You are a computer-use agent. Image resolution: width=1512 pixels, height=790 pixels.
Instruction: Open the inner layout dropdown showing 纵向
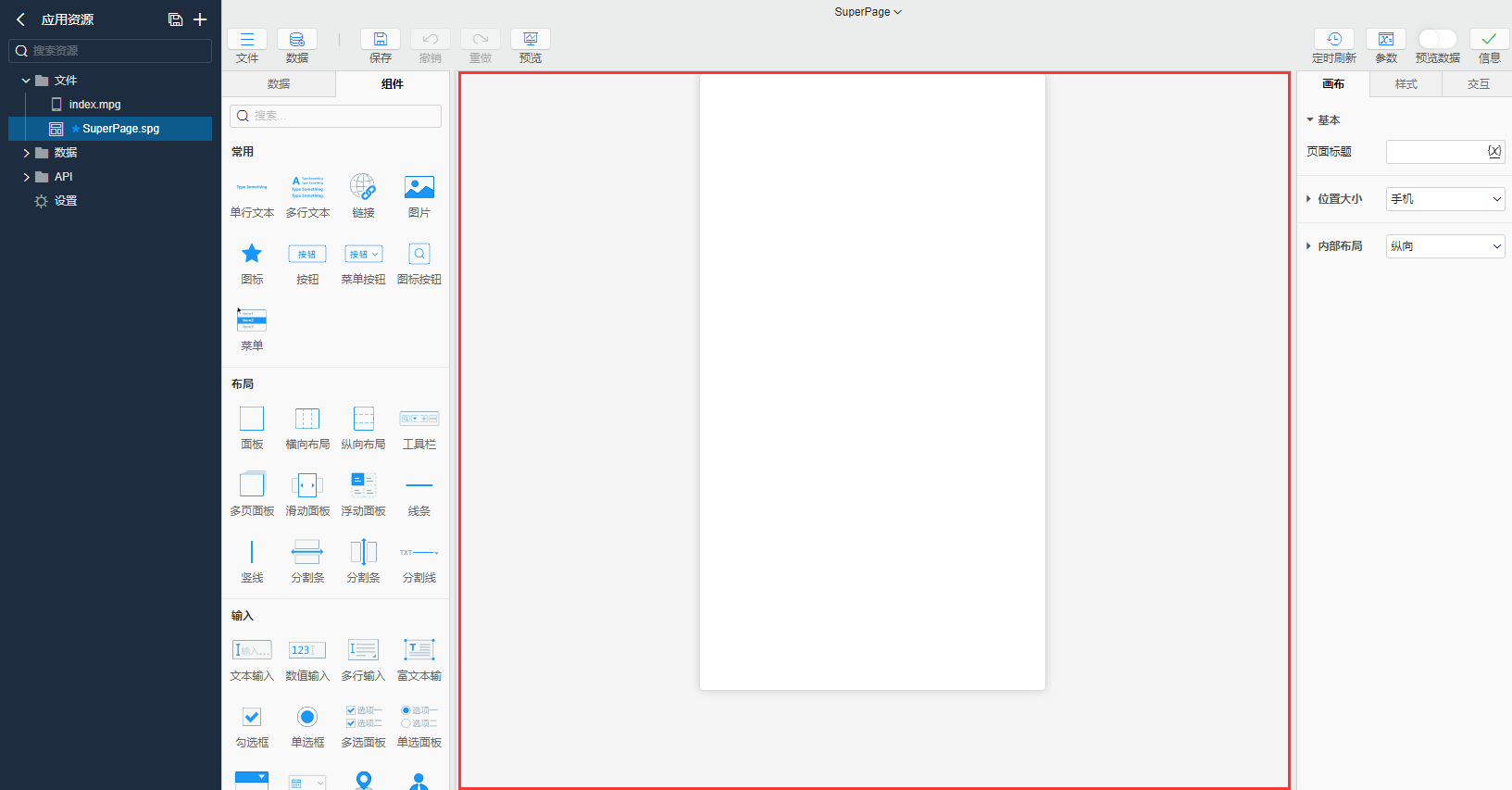pyautogui.click(x=1444, y=246)
